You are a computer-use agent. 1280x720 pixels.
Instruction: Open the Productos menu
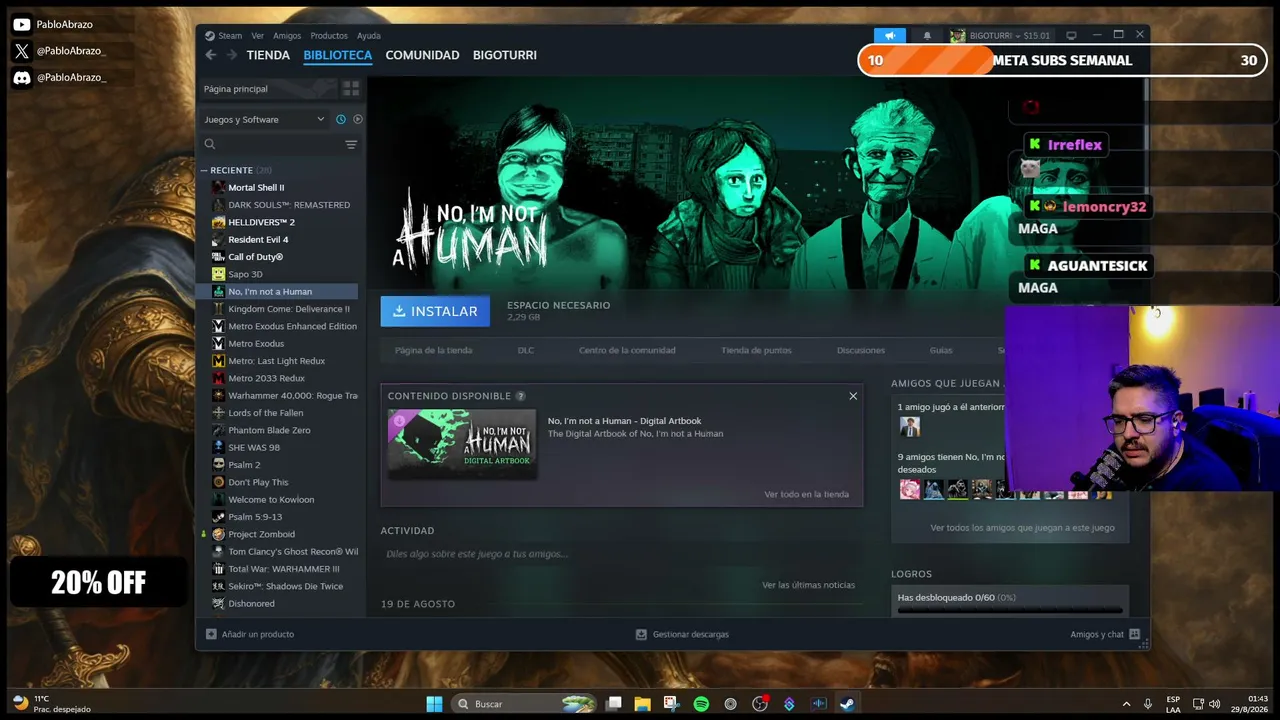tap(329, 36)
